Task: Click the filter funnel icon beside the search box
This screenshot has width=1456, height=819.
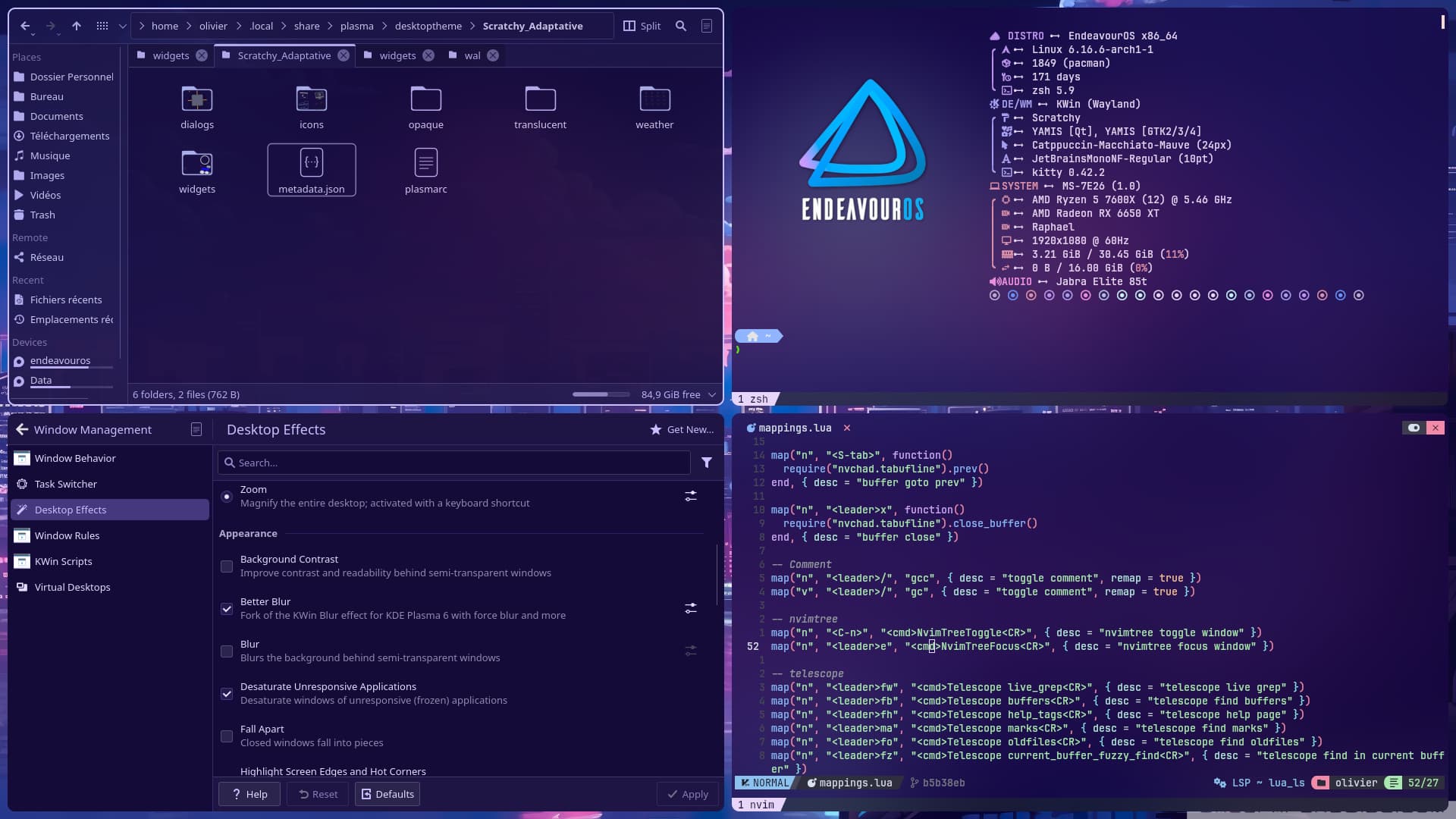Action: pyautogui.click(x=706, y=463)
